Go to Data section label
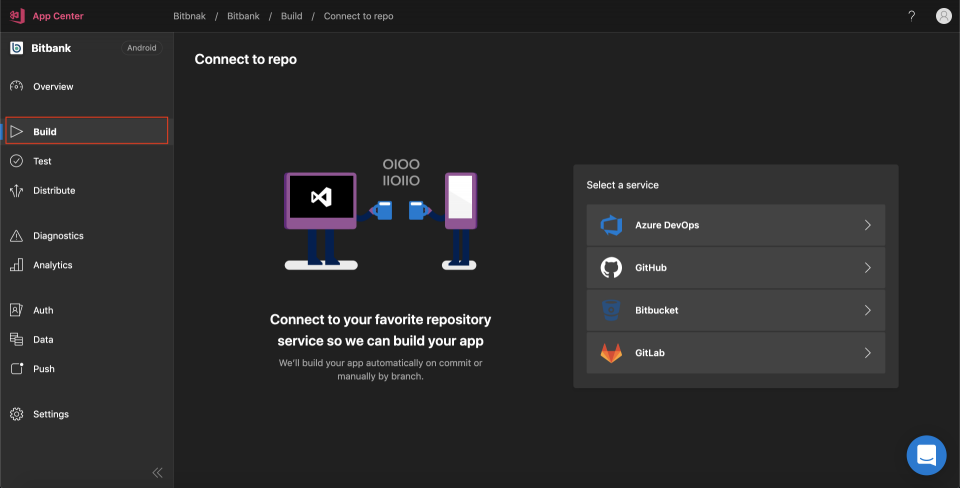 [x=43, y=340]
